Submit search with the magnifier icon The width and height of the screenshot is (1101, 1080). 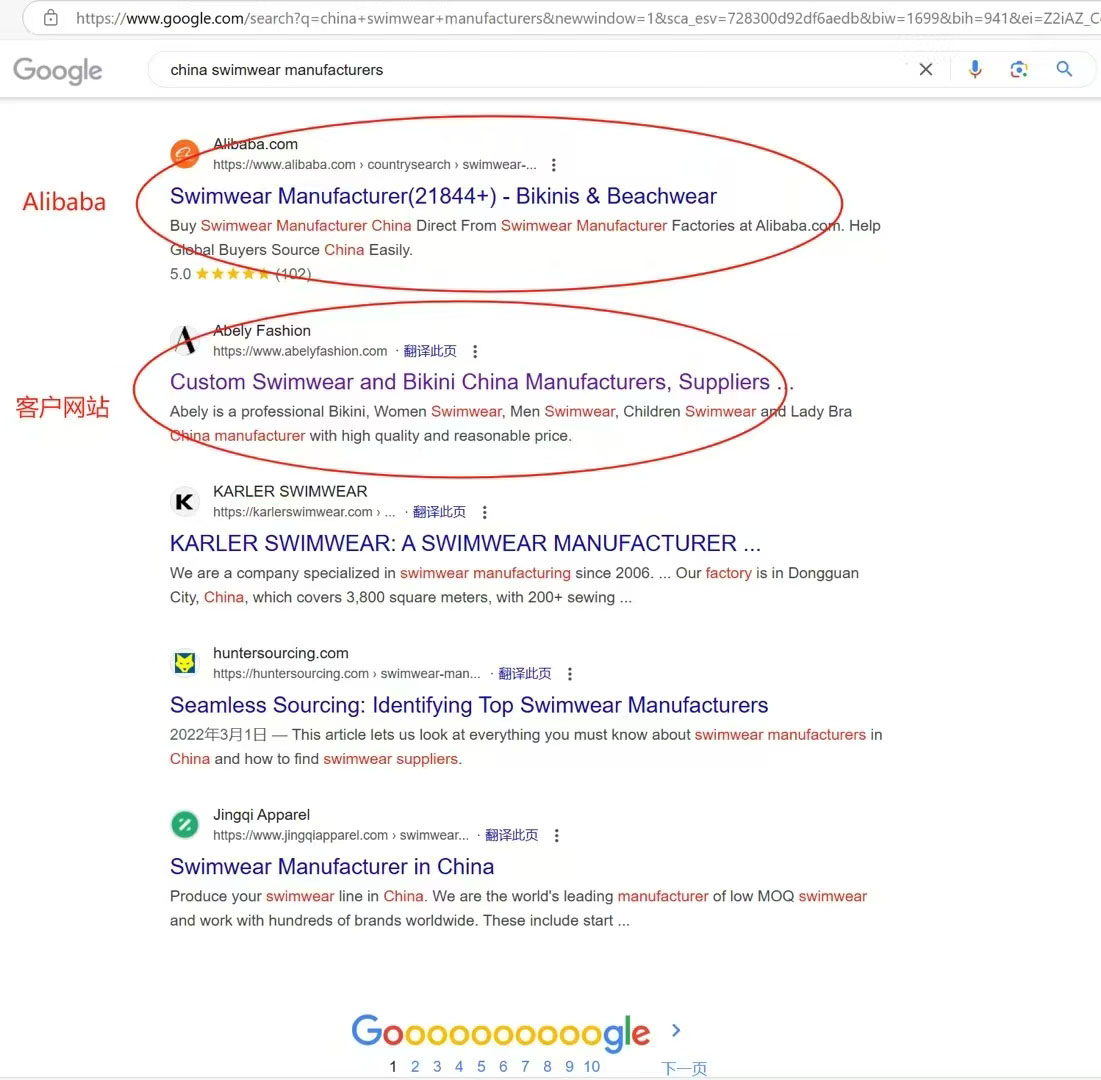[x=1064, y=69]
